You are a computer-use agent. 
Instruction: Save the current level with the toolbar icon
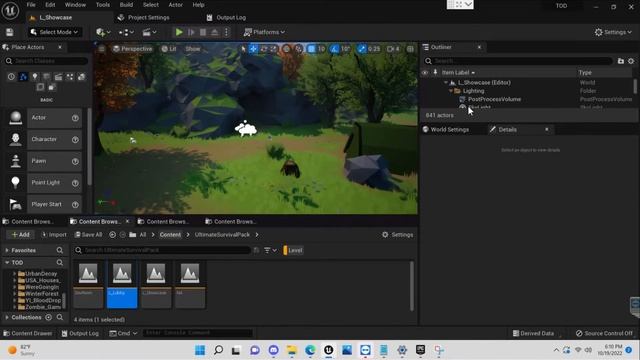[x=10, y=32]
